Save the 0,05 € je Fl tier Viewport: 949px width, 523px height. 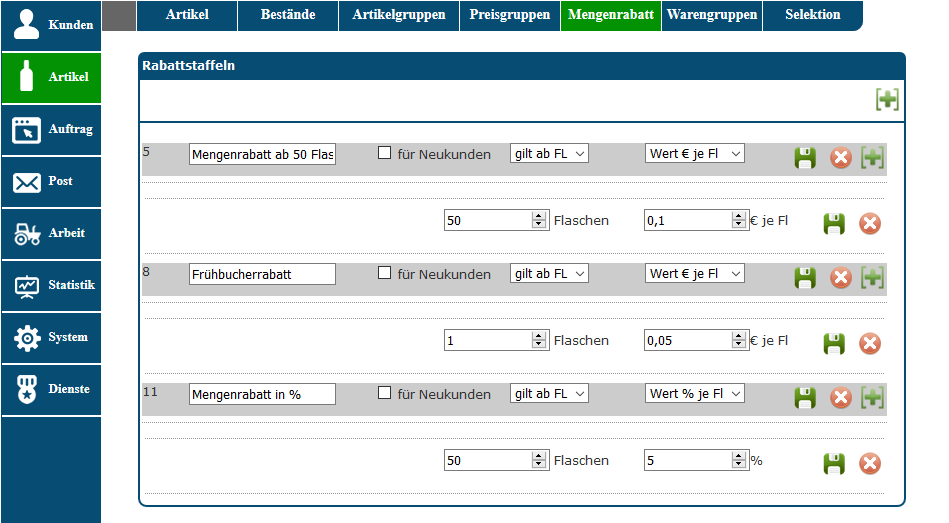834,344
